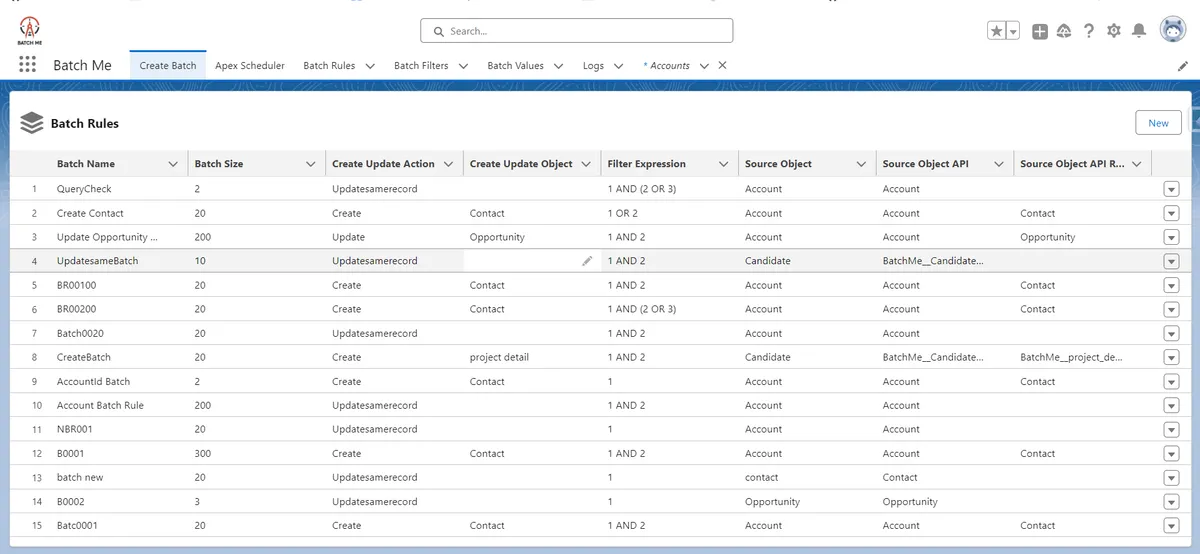Open Filter Expression column header menu
Screen dimensions: 1200x554
[724, 164]
